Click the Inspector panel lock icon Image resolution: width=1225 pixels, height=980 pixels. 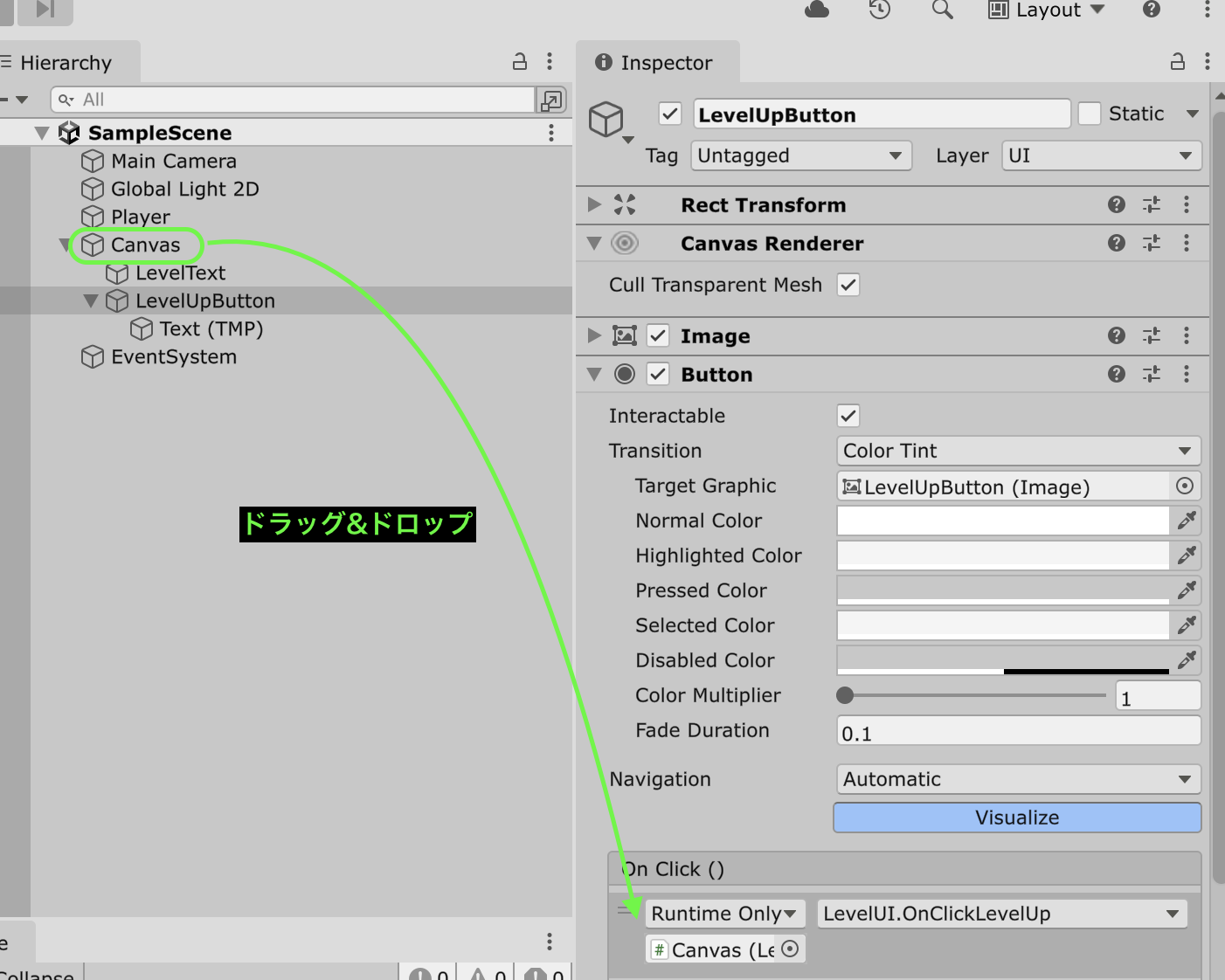pos(1177,61)
